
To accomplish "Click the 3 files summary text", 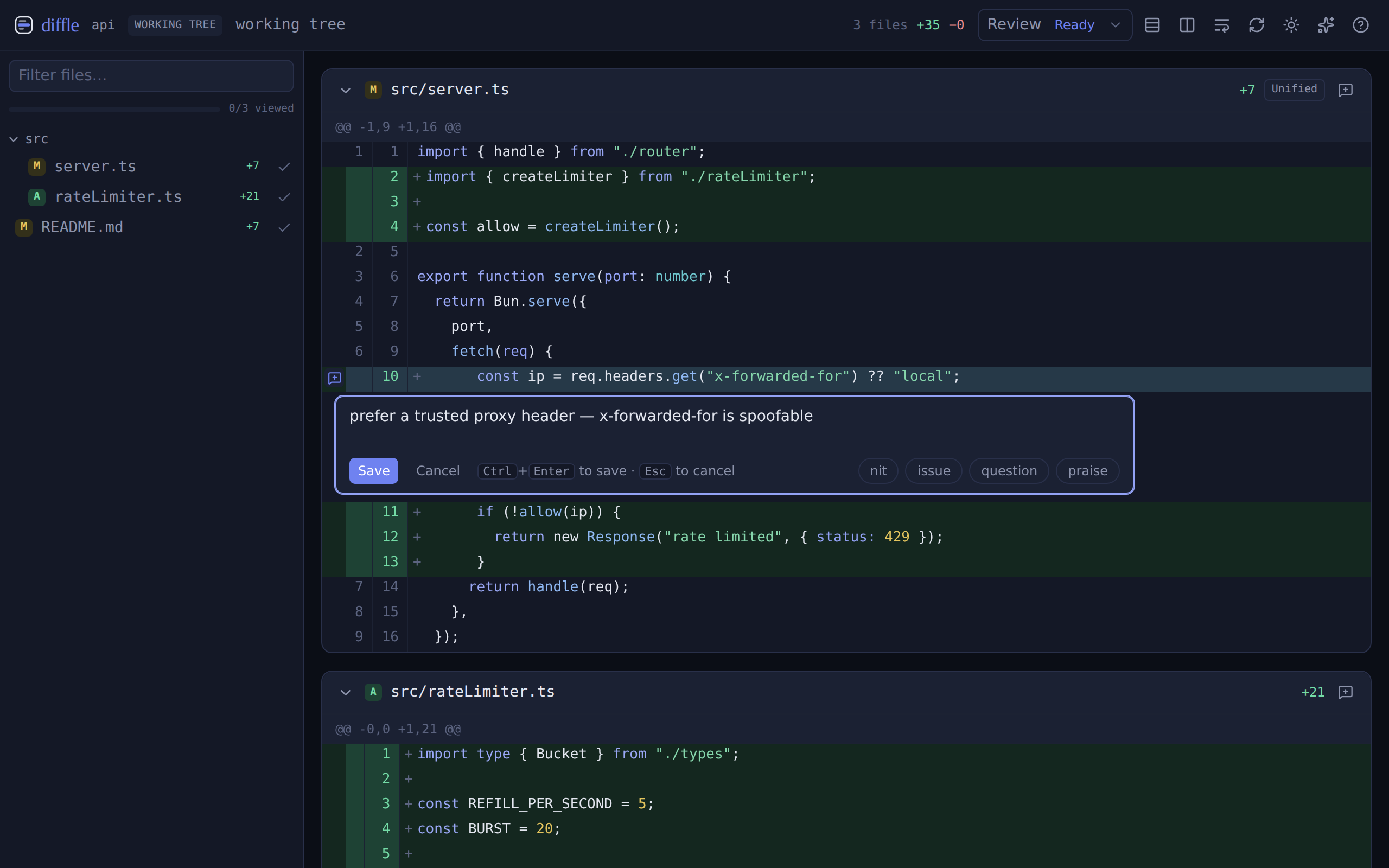I will [x=880, y=25].
